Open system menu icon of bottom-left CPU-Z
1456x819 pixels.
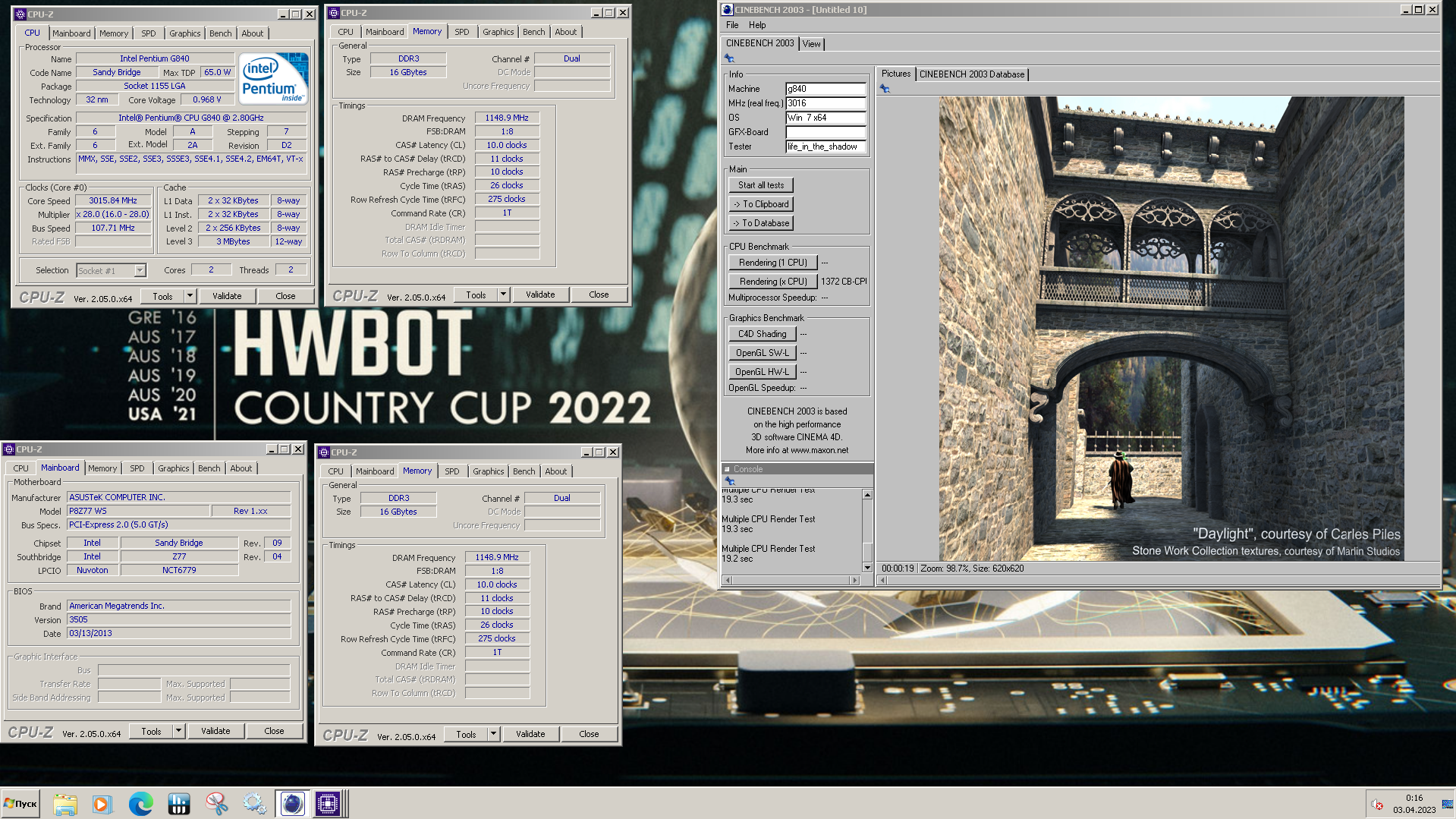point(9,449)
